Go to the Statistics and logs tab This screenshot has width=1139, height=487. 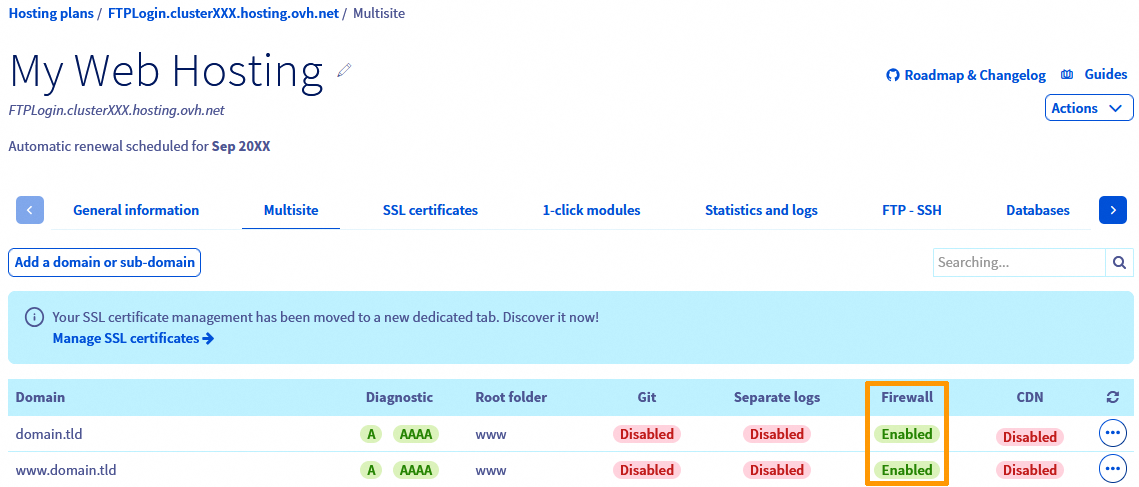761,210
